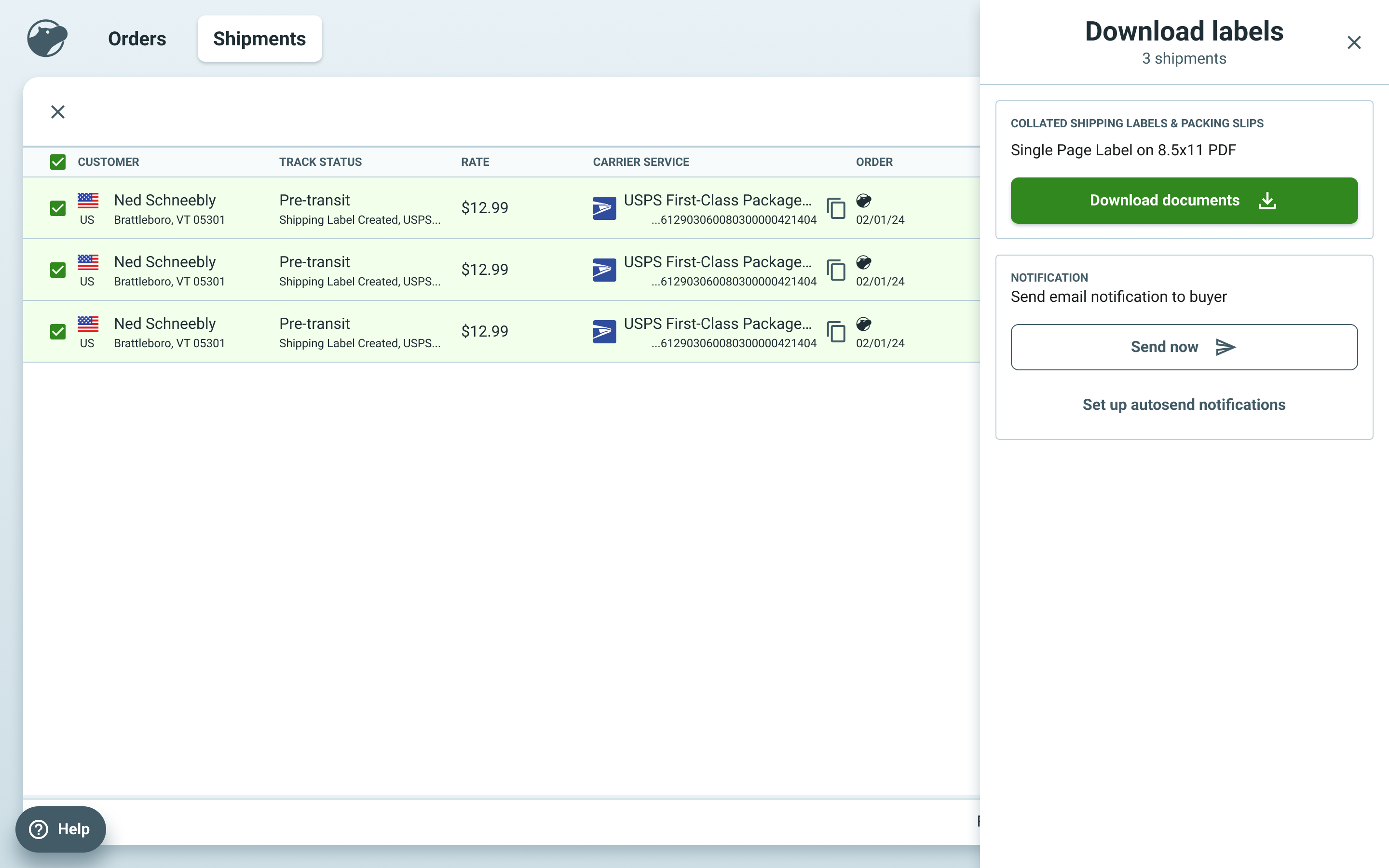Click Send now to email the buyer
Viewport: 1389px width, 868px height.
pos(1184,347)
